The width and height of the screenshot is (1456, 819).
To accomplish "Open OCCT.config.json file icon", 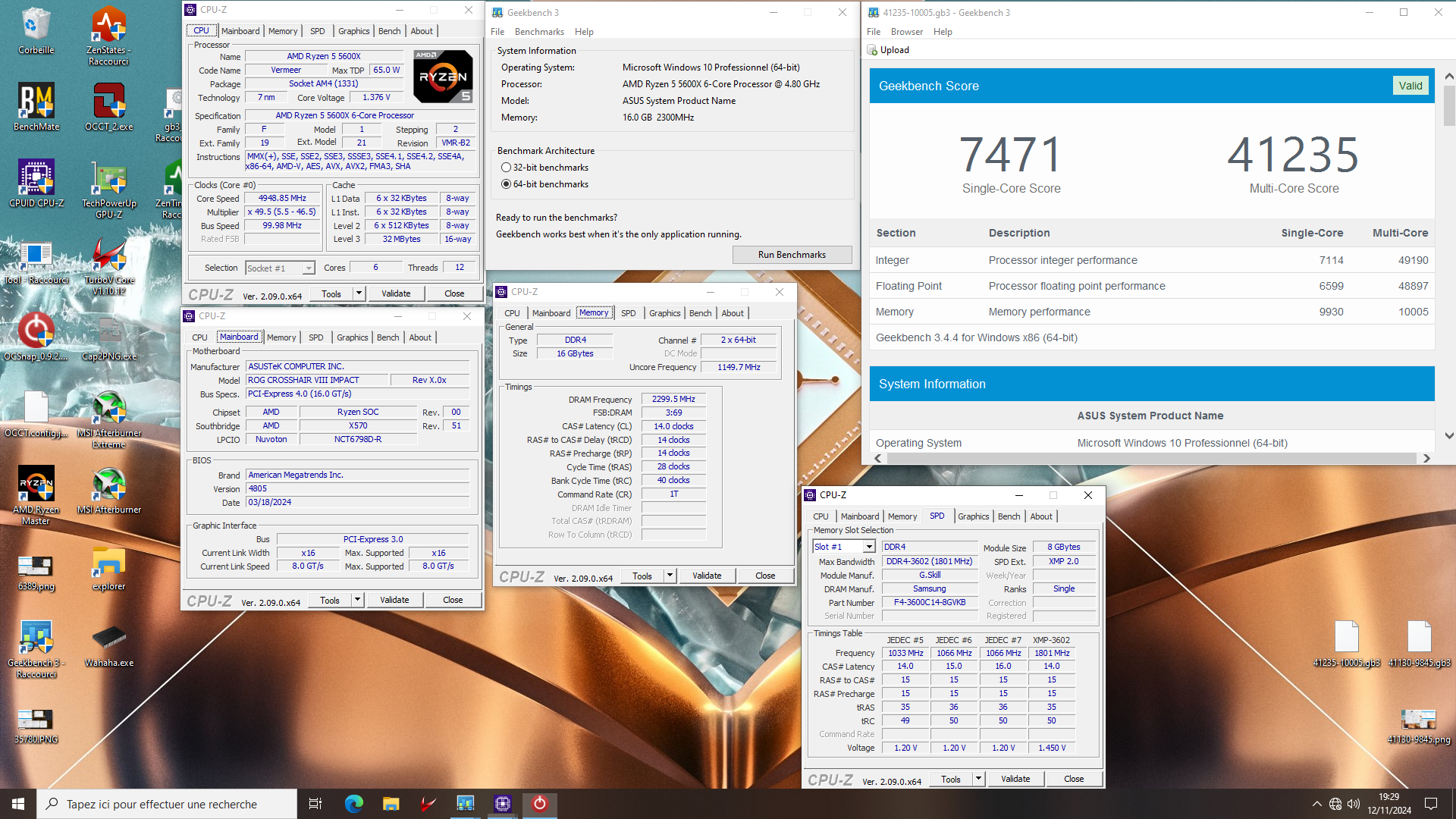I will click(36, 413).
